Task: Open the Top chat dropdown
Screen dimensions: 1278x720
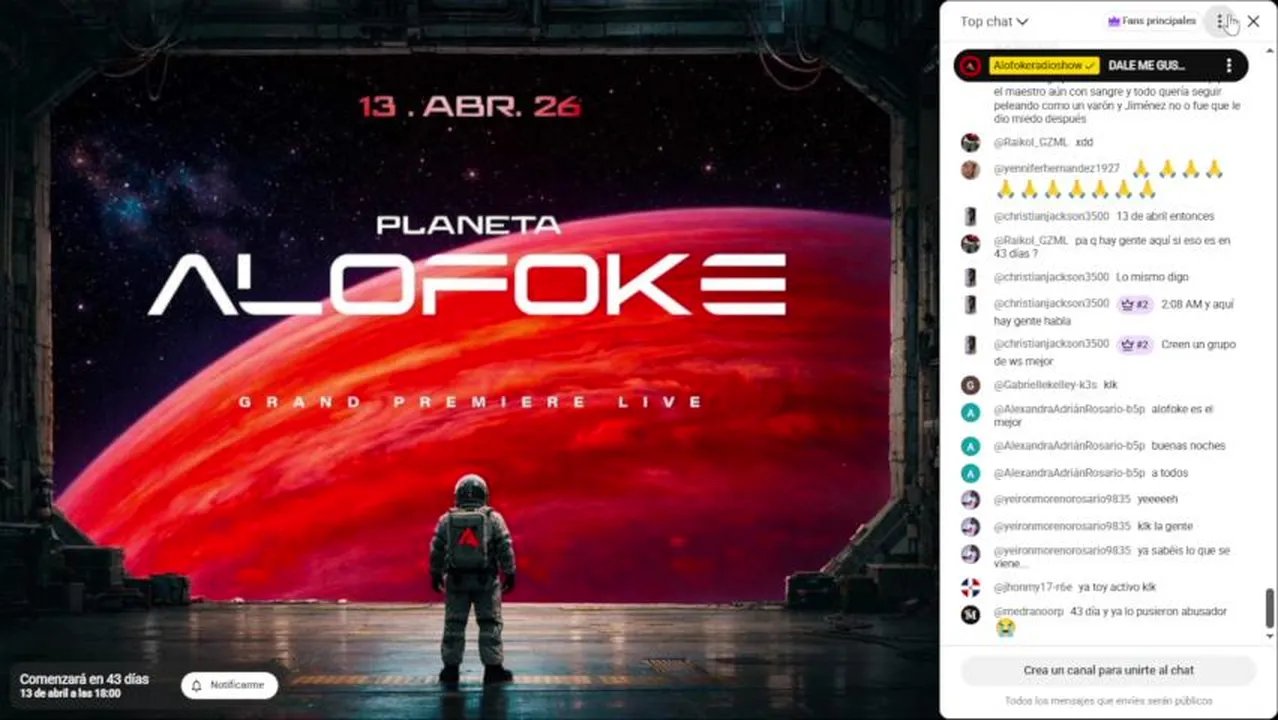Action: [x=993, y=21]
